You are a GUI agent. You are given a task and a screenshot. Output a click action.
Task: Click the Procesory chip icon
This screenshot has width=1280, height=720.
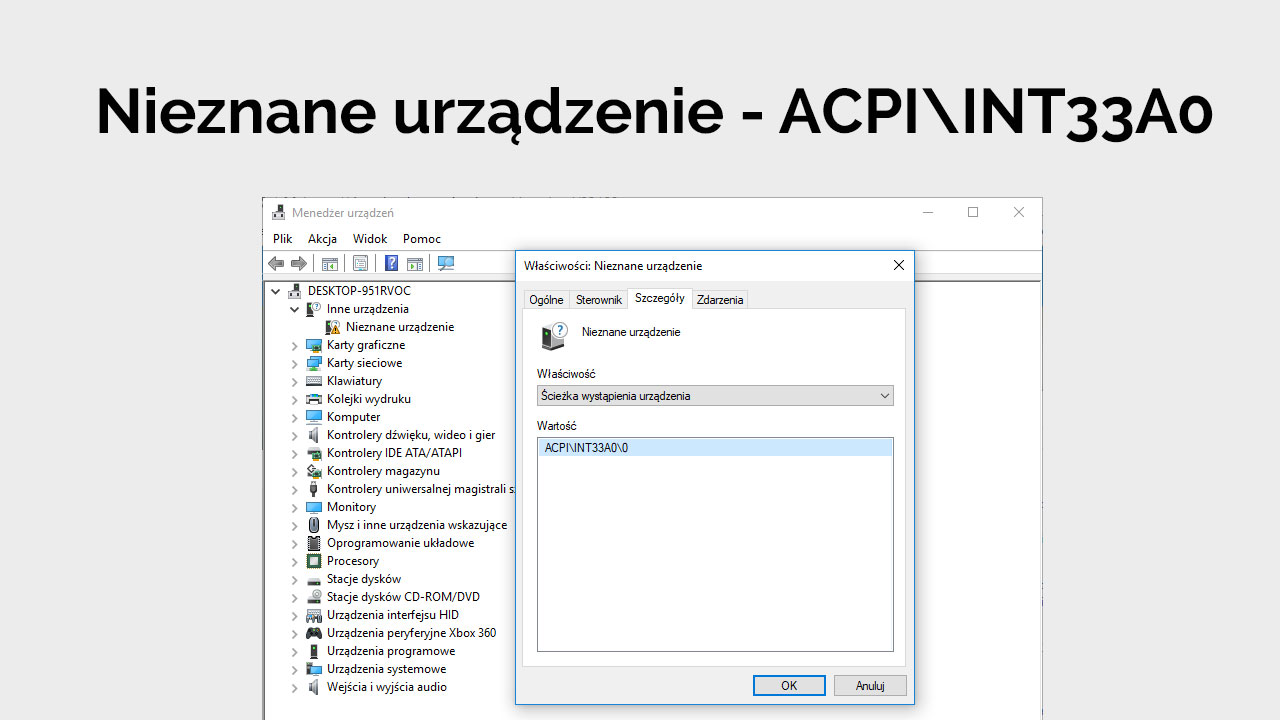314,561
